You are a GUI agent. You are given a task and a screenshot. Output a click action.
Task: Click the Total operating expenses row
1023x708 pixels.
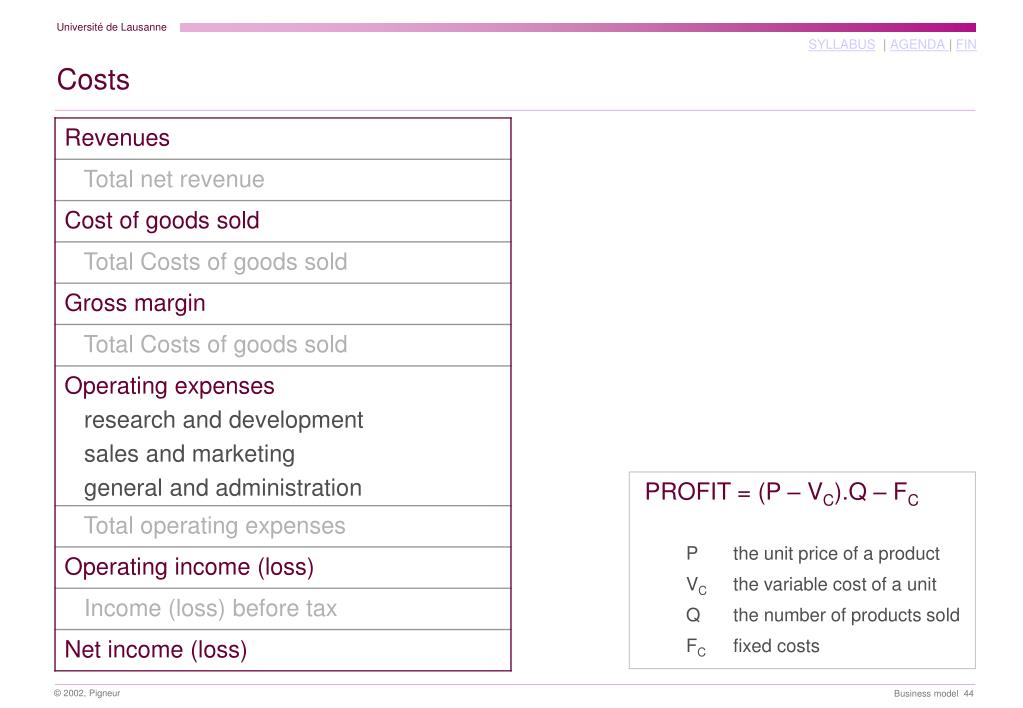[x=282, y=526]
